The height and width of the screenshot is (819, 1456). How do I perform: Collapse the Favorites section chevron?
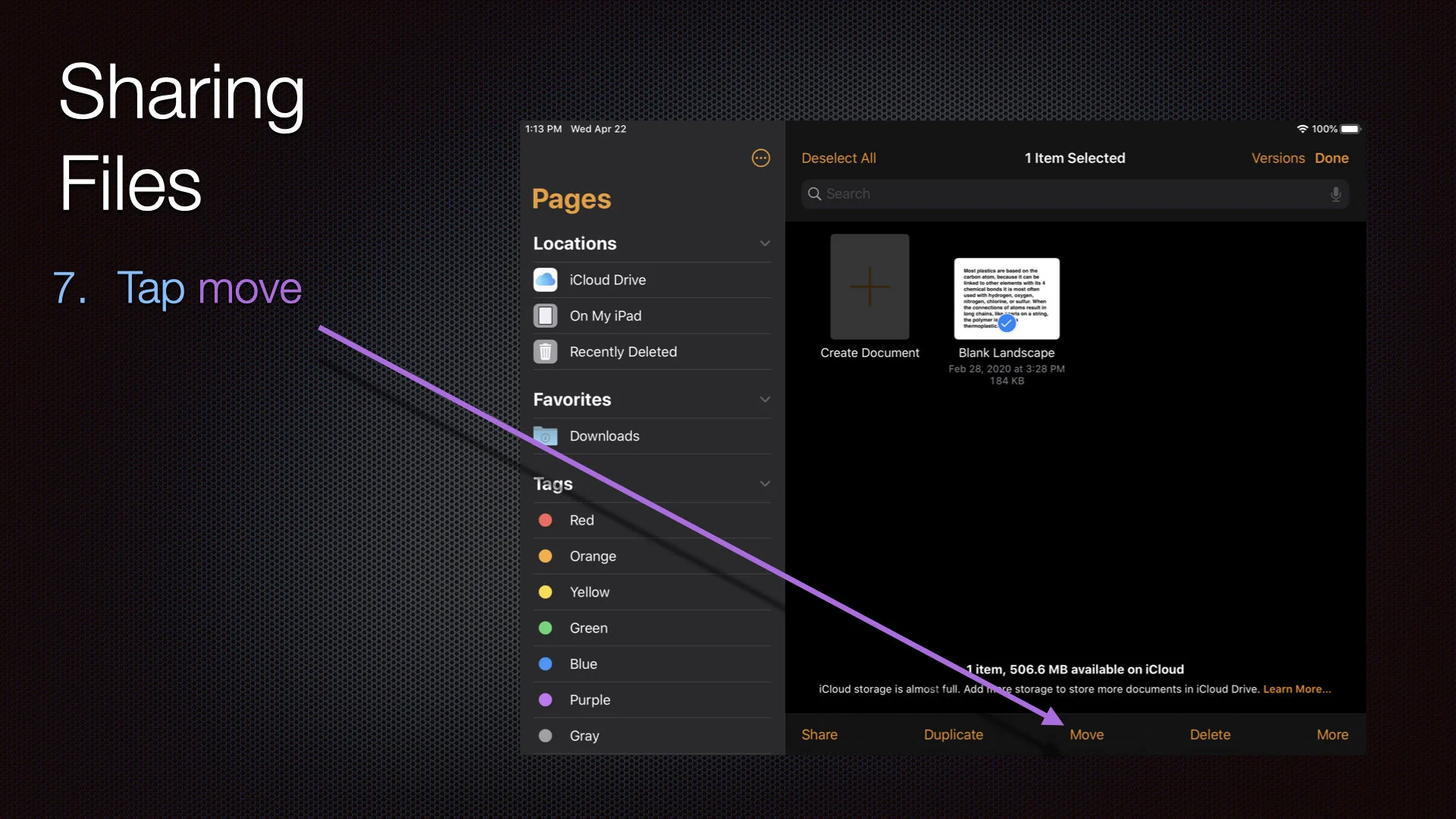point(764,400)
